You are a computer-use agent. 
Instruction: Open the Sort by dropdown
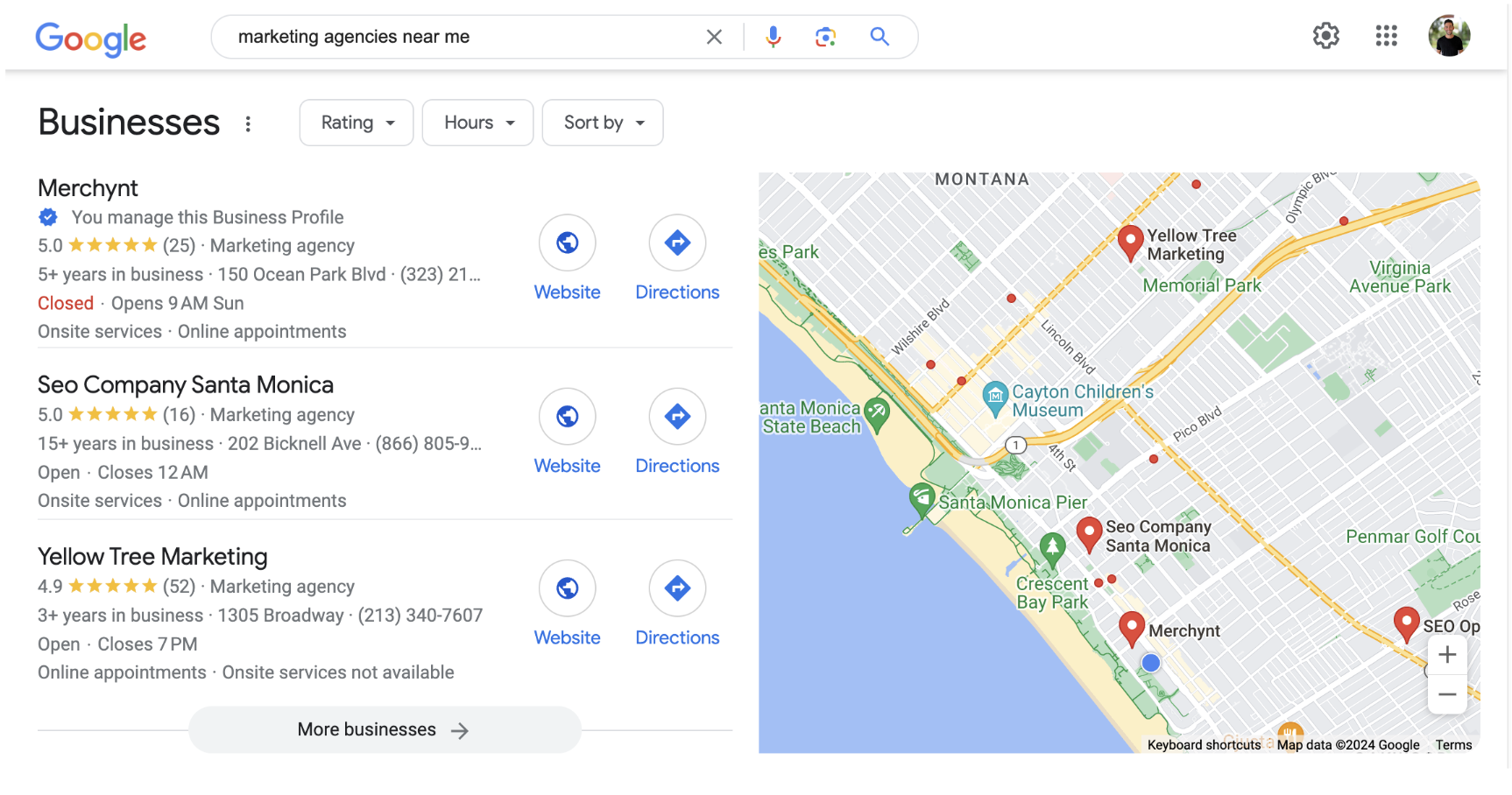(x=603, y=123)
